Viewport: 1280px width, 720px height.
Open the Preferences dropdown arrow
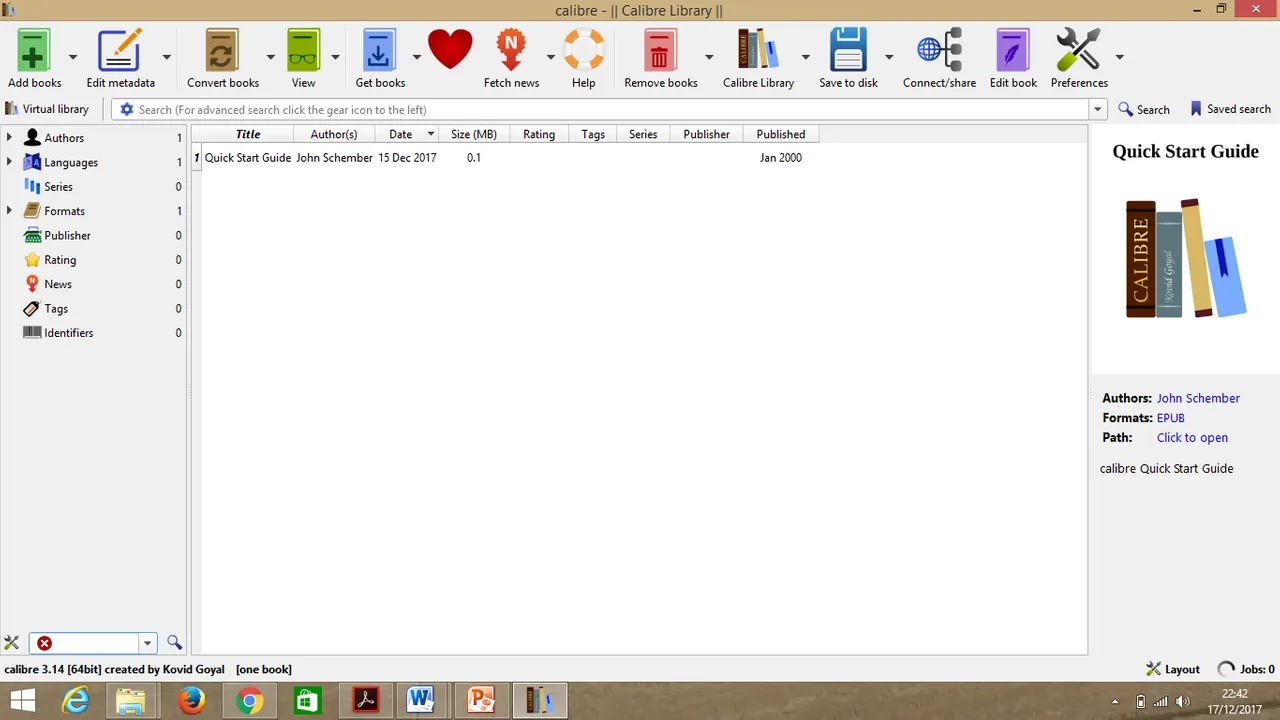tap(1119, 57)
